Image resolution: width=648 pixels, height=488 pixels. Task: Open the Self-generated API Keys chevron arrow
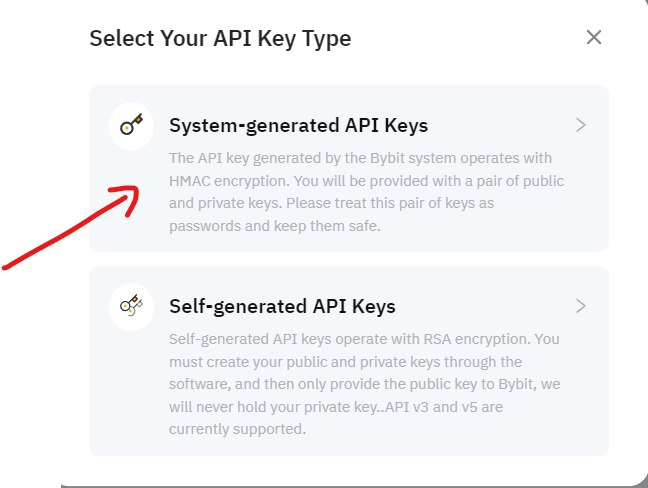581,306
